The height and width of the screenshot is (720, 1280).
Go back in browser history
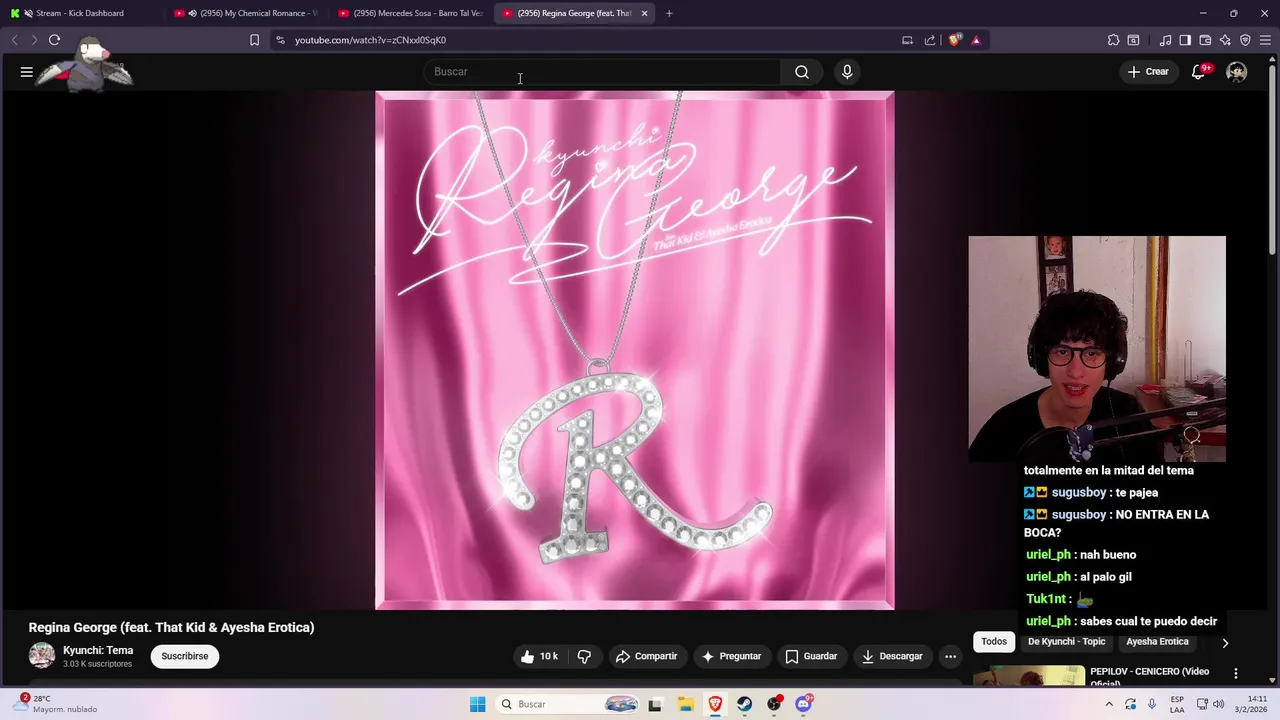14,40
